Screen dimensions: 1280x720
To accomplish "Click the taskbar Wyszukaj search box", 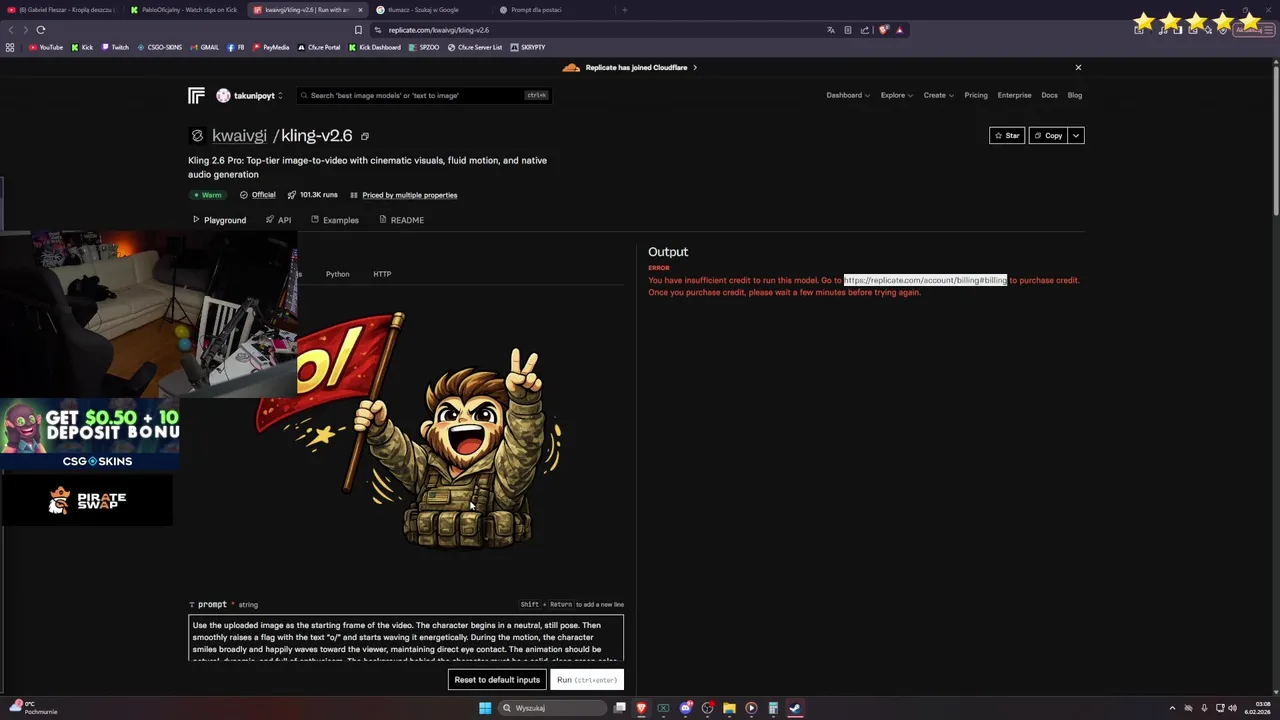I will pos(554,708).
